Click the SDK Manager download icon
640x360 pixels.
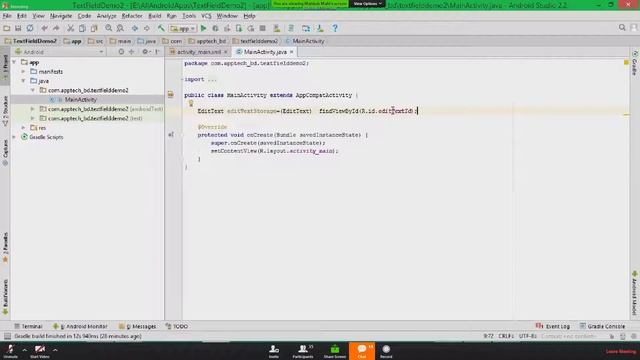point(320,28)
